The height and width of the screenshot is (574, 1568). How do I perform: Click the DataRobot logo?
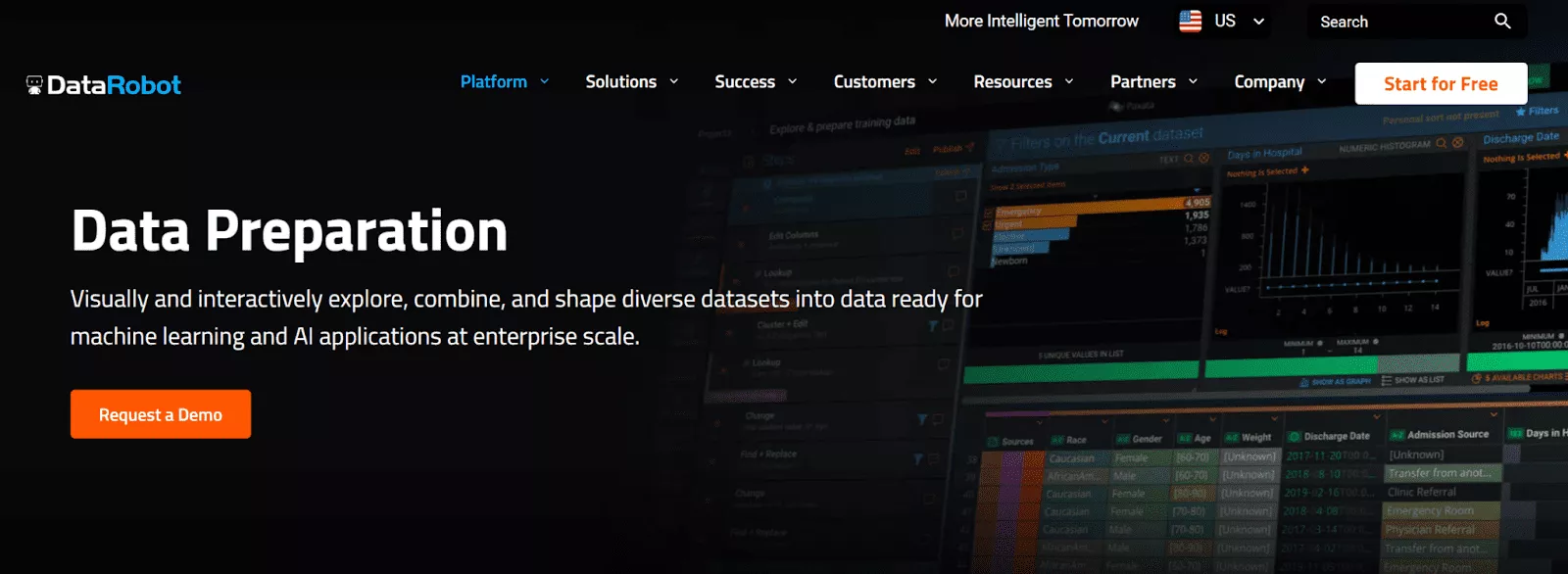point(104,85)
